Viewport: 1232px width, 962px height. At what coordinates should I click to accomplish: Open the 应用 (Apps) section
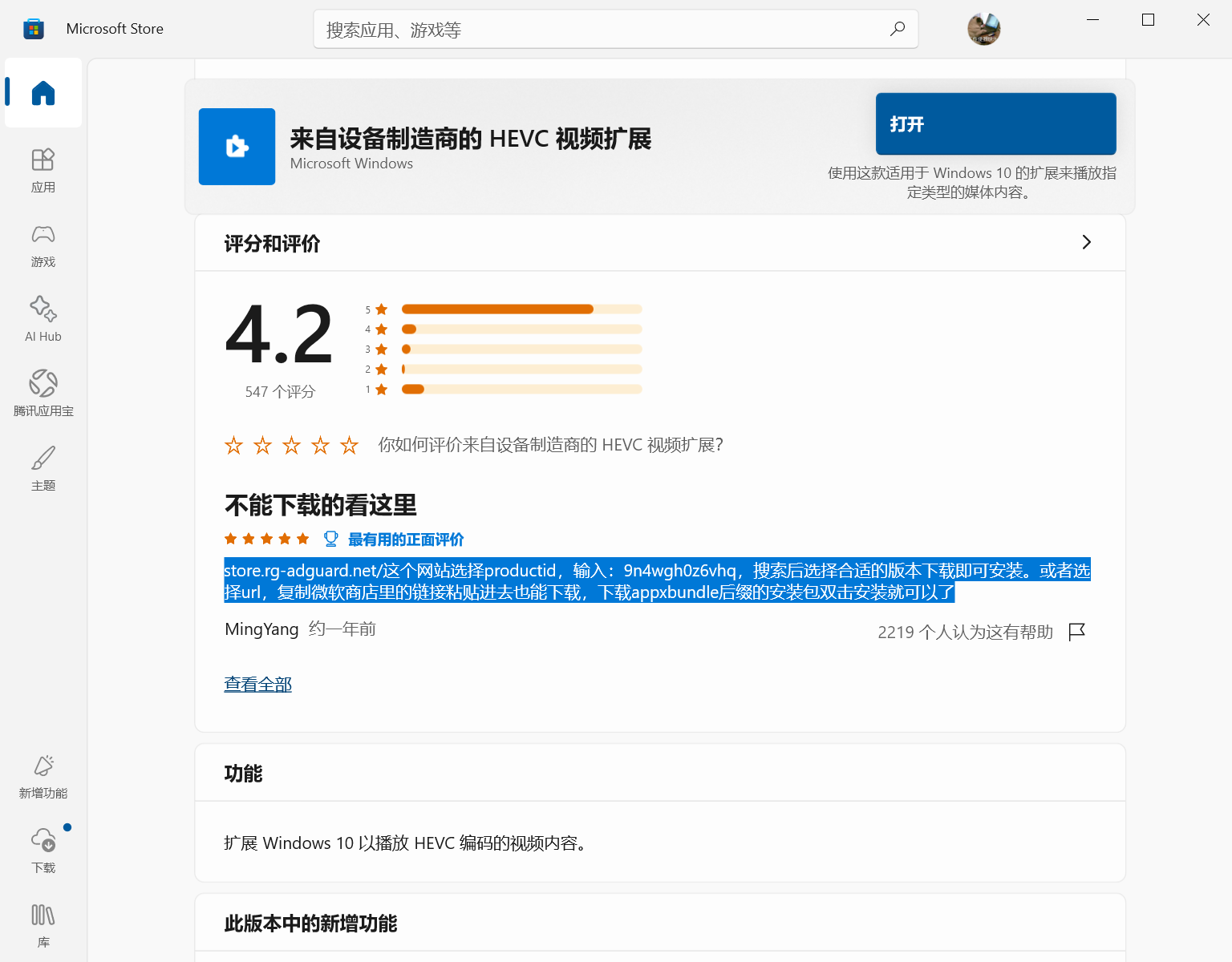tap(43, 169)
